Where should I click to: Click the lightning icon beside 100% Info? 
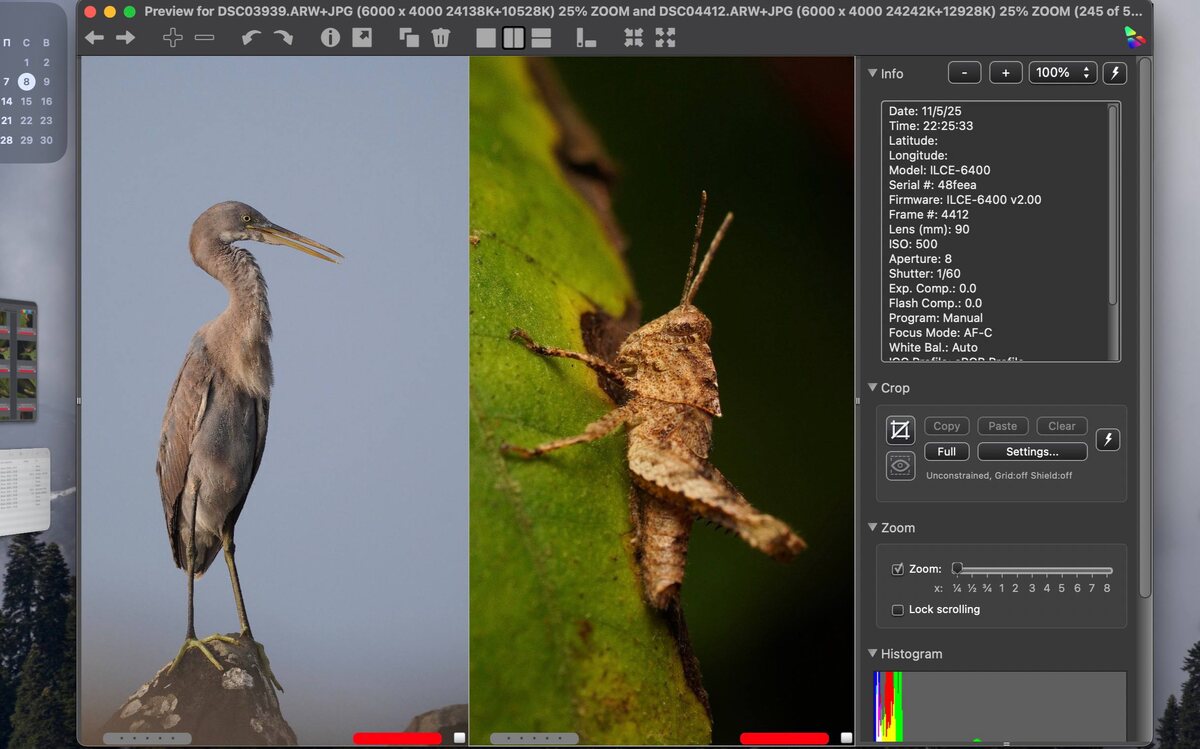[1113, 72]
